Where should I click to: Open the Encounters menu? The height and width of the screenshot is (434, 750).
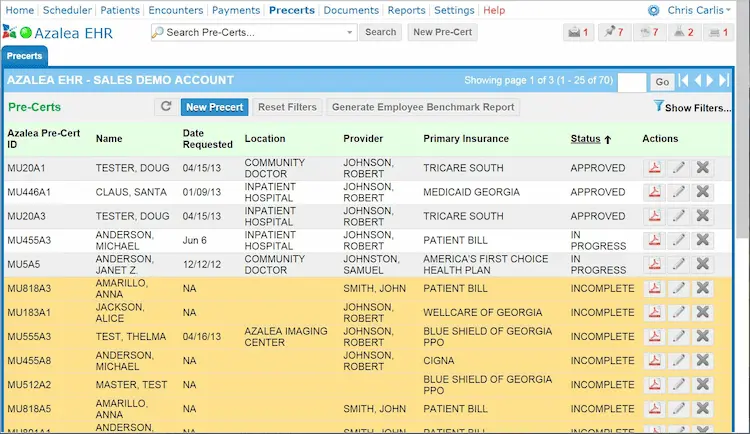click(x=176, y=10)
